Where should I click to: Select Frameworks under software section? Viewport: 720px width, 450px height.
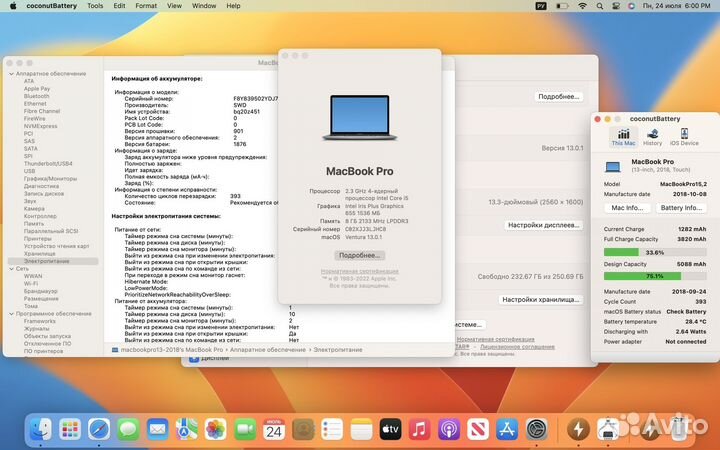39,321
